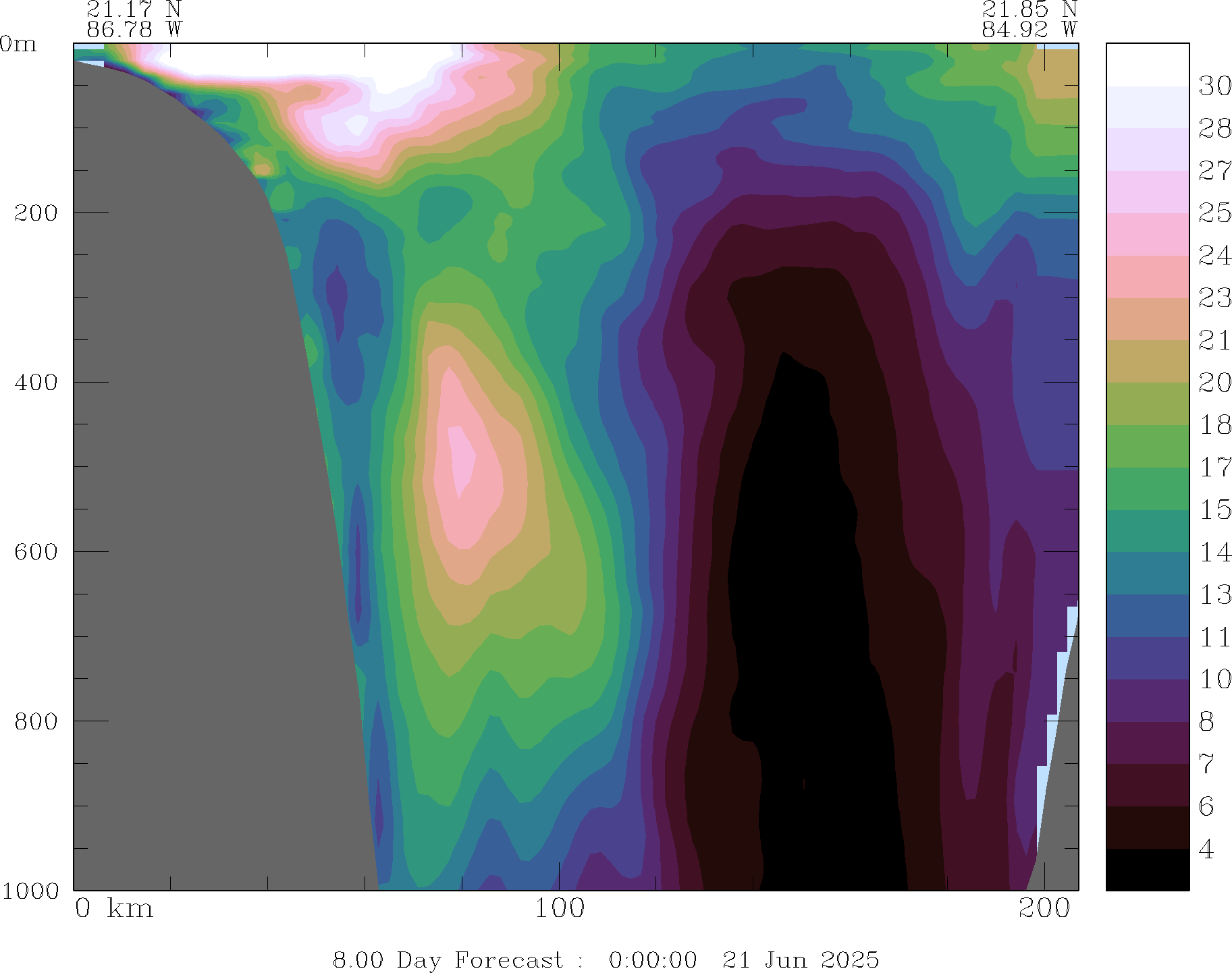The height and width of the screenshot is (973, 1232).
Task: Click the white swatch above the 30 label
Action: pyautogui.click(x=1147, y=65)
